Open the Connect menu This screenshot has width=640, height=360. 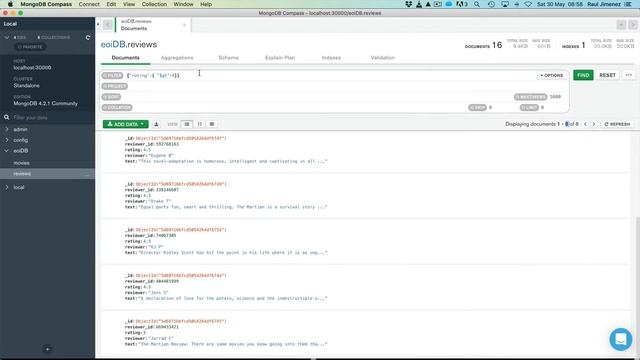click(x=89, y=4)
